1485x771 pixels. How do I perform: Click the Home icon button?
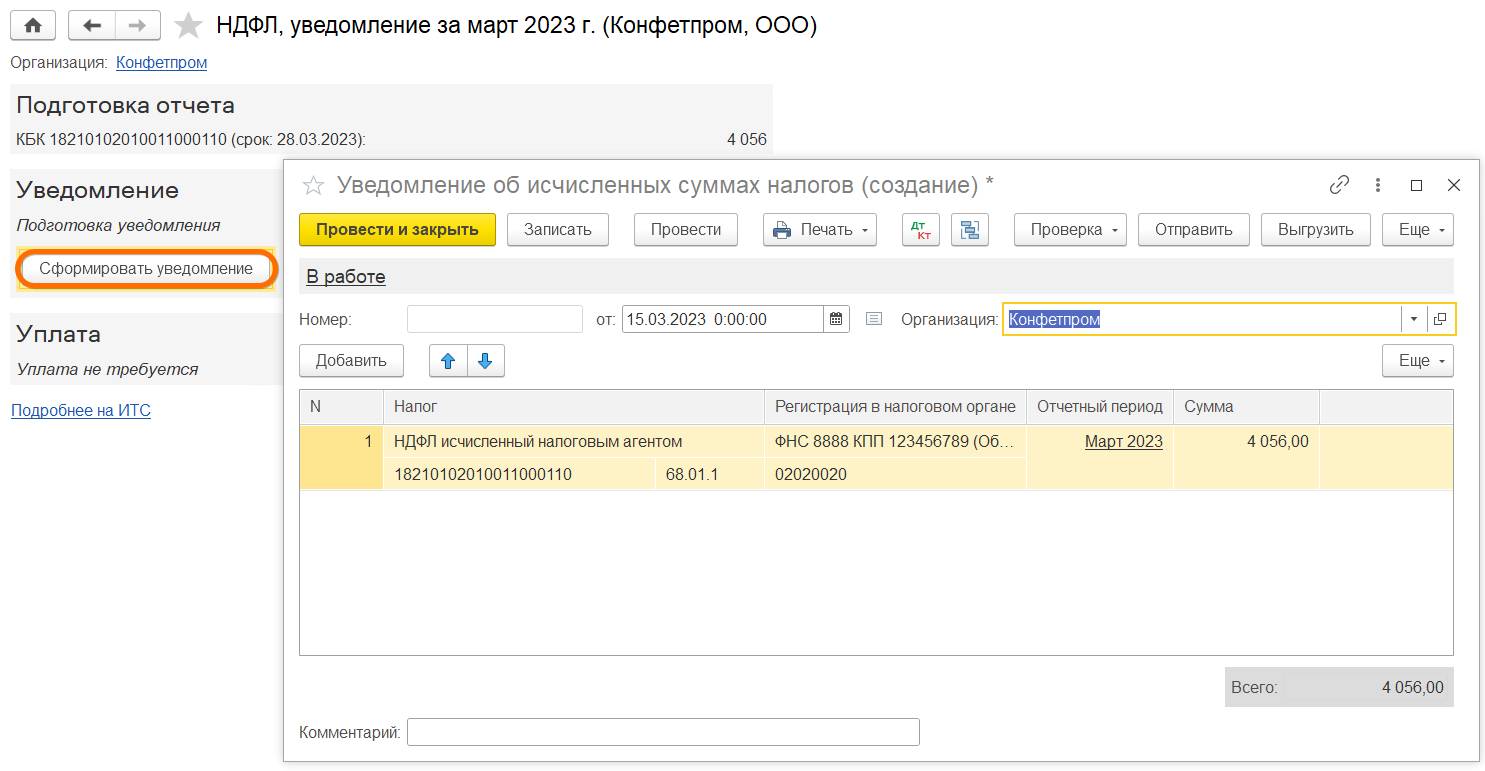(33, 25)
